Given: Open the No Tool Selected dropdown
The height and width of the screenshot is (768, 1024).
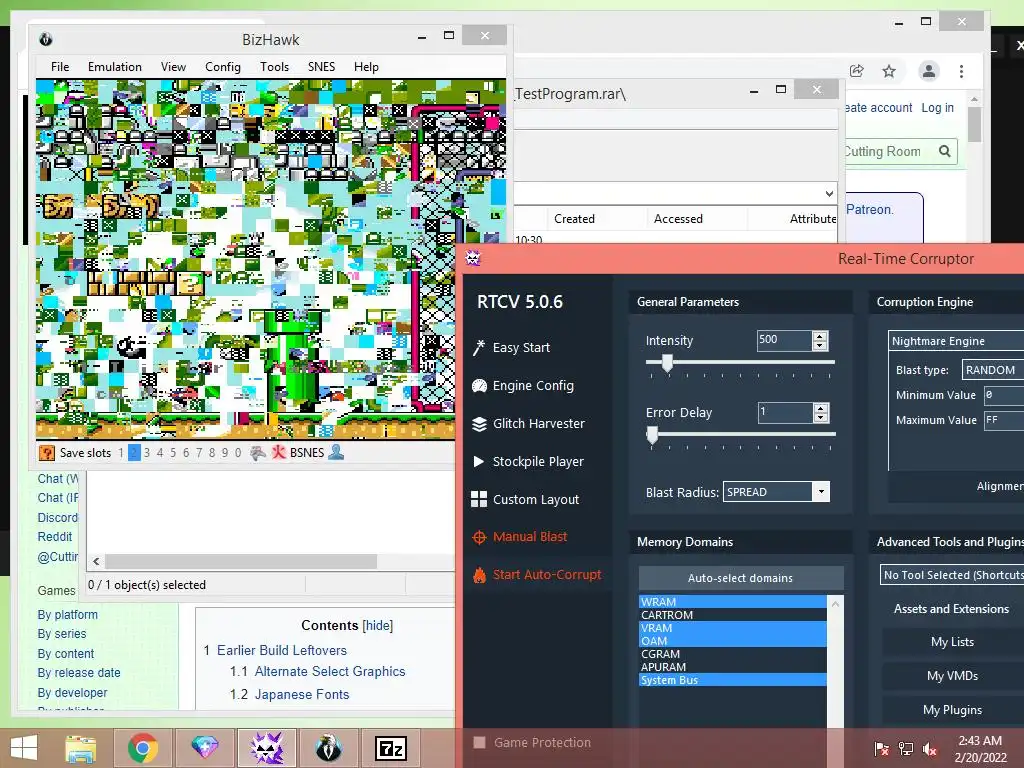Looking at the screenshot, I should coord(952,575).
